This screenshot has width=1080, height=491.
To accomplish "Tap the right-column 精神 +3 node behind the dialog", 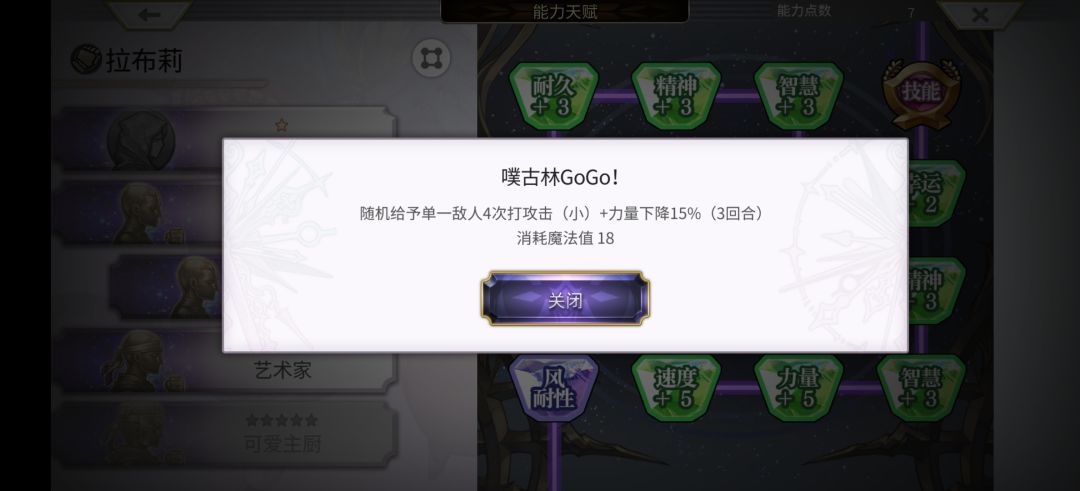I will tap(937, 291).
